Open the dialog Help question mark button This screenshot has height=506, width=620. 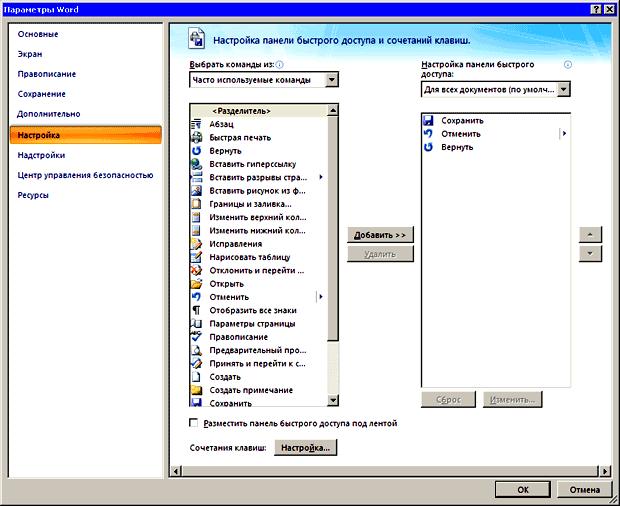click(x=596, y=10)
